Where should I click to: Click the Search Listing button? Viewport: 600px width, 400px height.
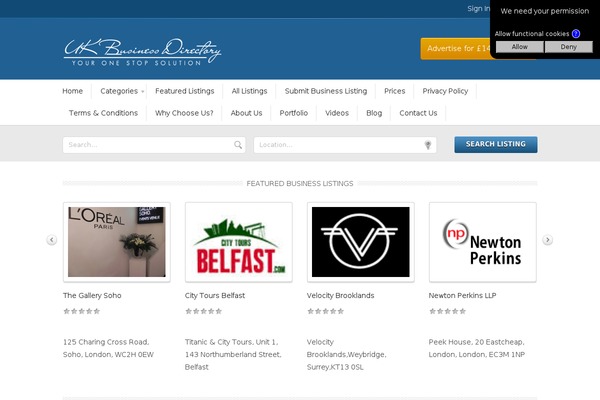(496, 144)
